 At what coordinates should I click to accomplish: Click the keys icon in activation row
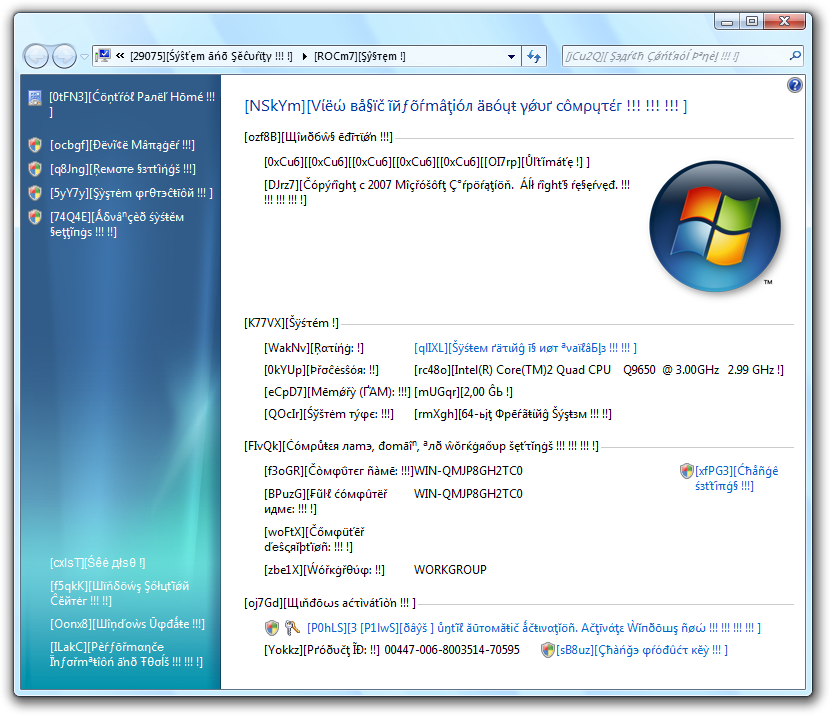[292, 628]
